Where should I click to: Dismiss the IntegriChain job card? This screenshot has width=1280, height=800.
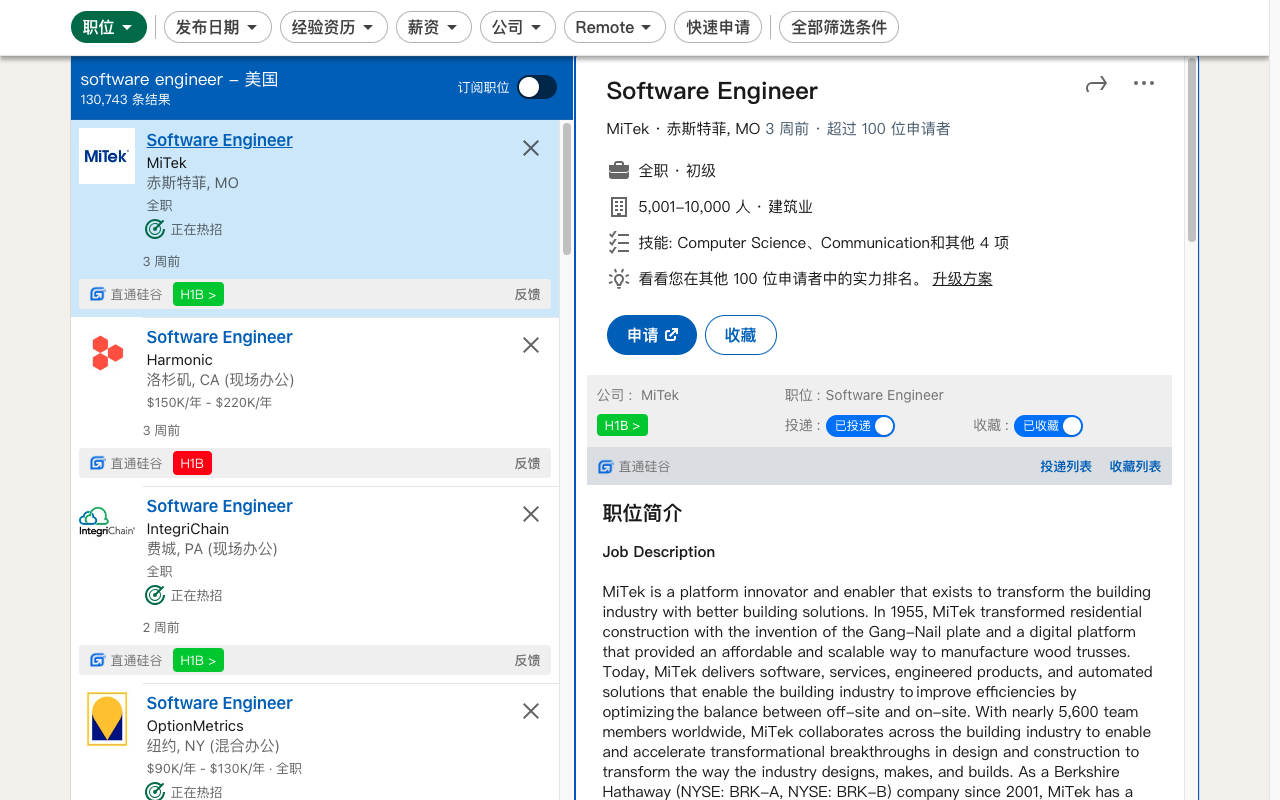click(531, 514)
